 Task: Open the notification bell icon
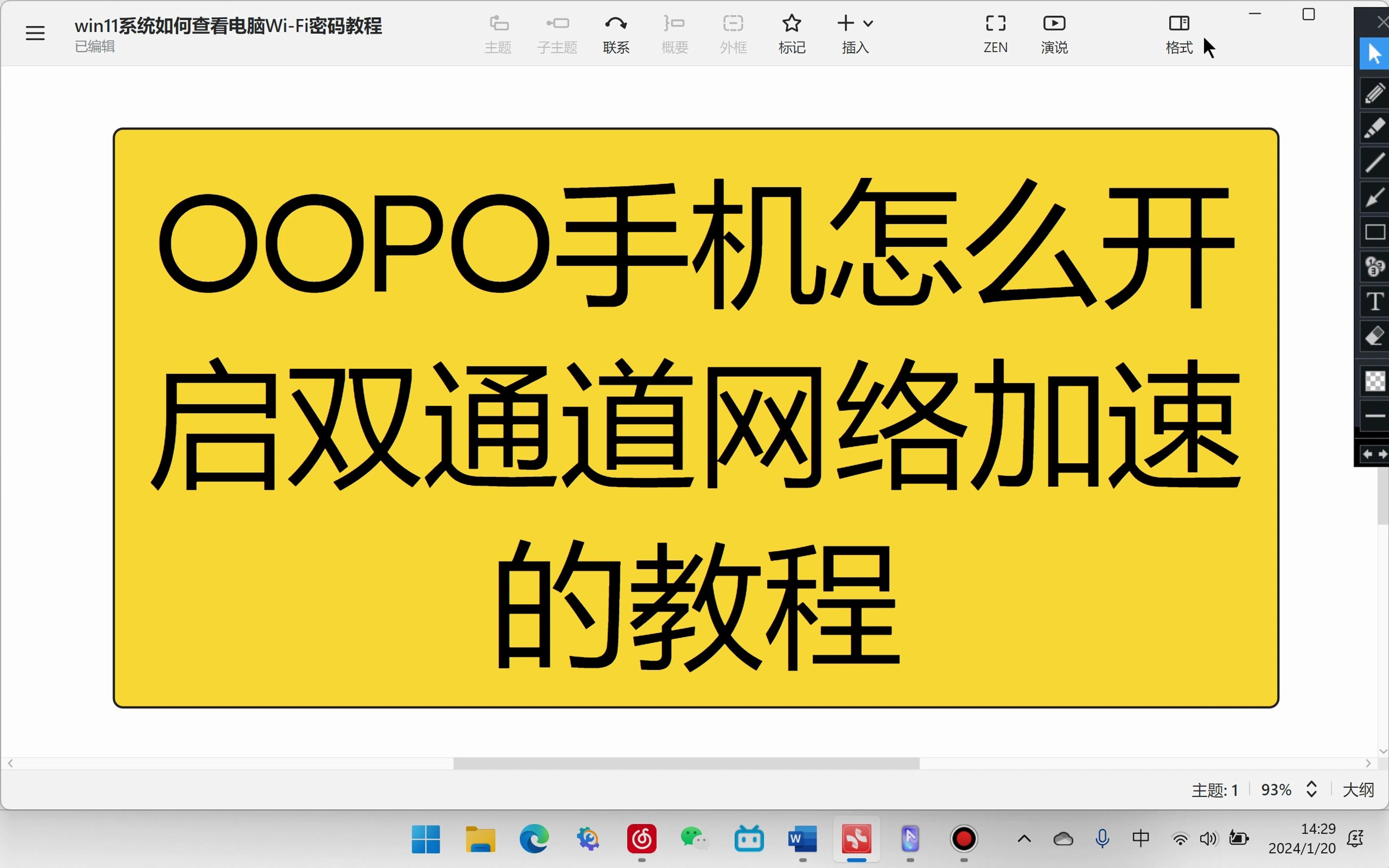coord(1355,839)
